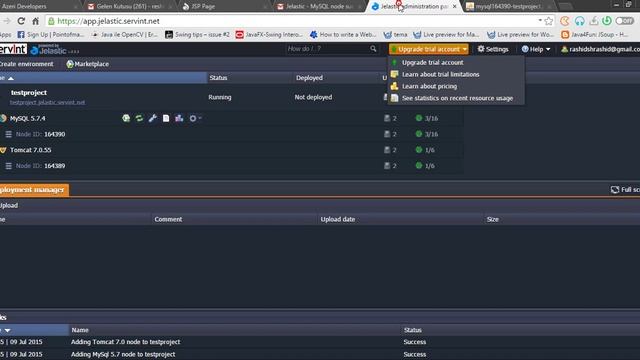Reload the page in Chrome

click(x=21, y=21)
